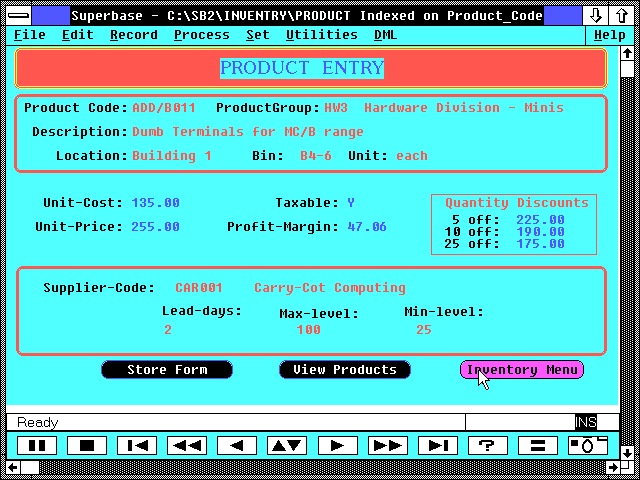Image resolution: width=640 pixels, height=480 pixels.
Task: Click the horizontal scrollbar right arrow
Action: tap(613, 467)
